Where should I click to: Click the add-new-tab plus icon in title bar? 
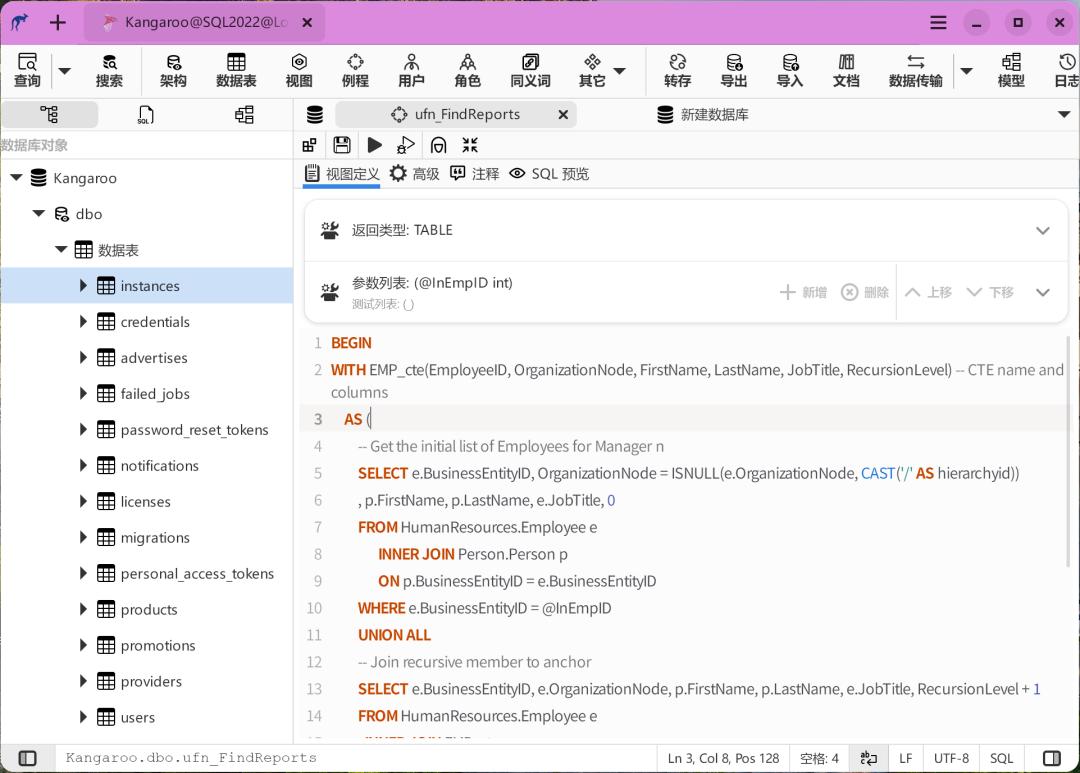tap(58, 23)
